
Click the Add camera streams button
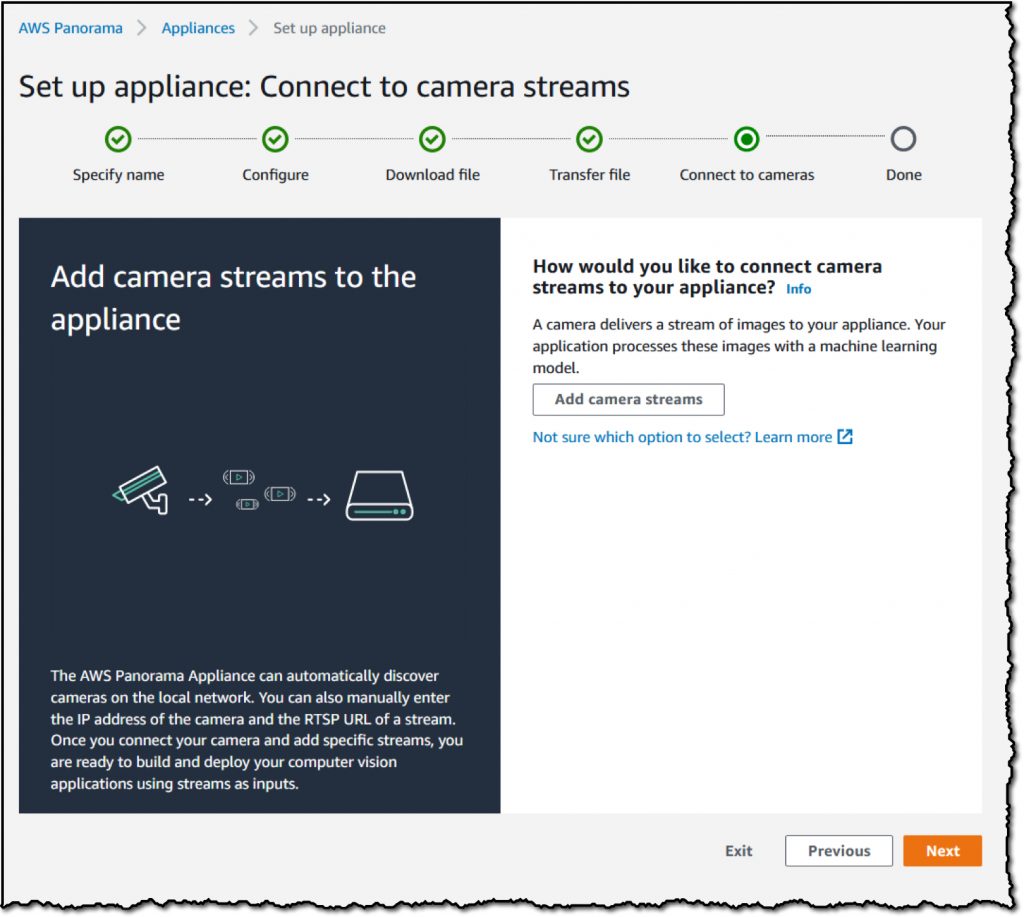coord(628,399)
